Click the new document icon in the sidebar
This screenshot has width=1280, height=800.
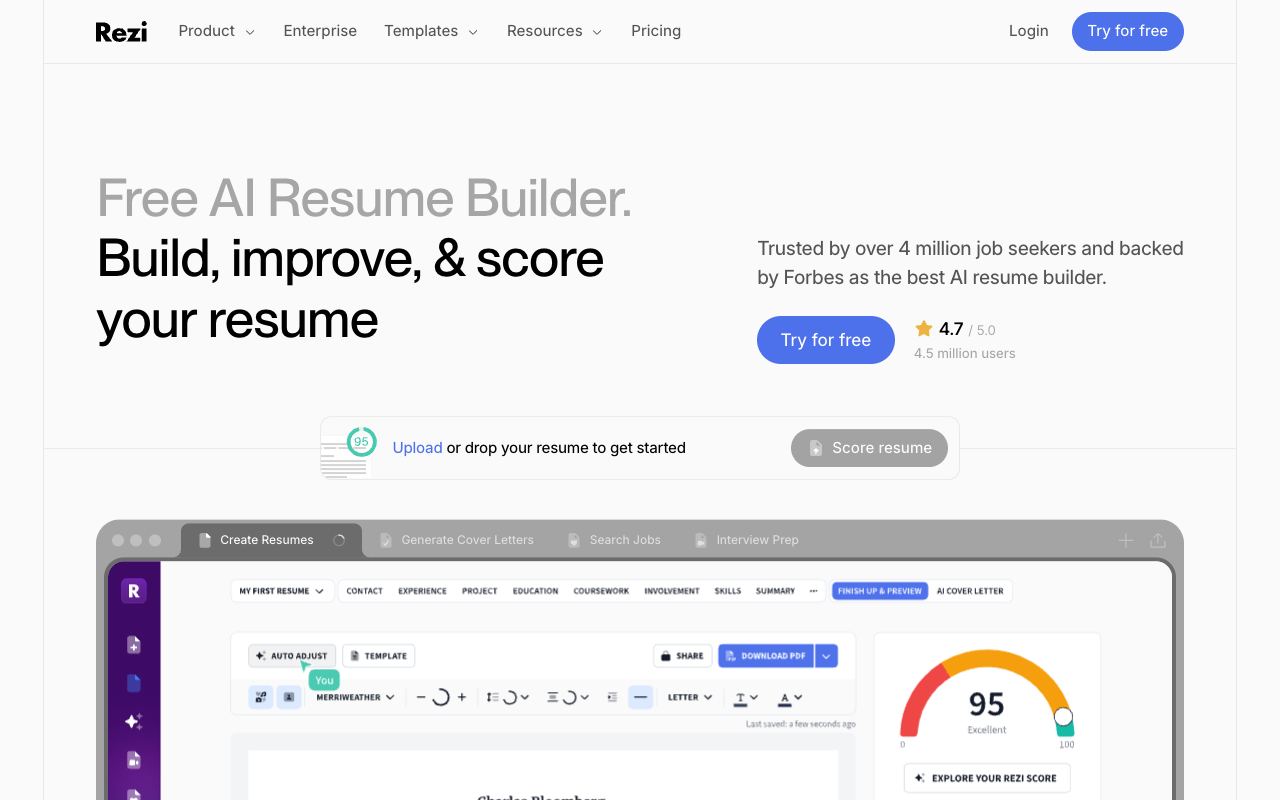coord(134,646)
